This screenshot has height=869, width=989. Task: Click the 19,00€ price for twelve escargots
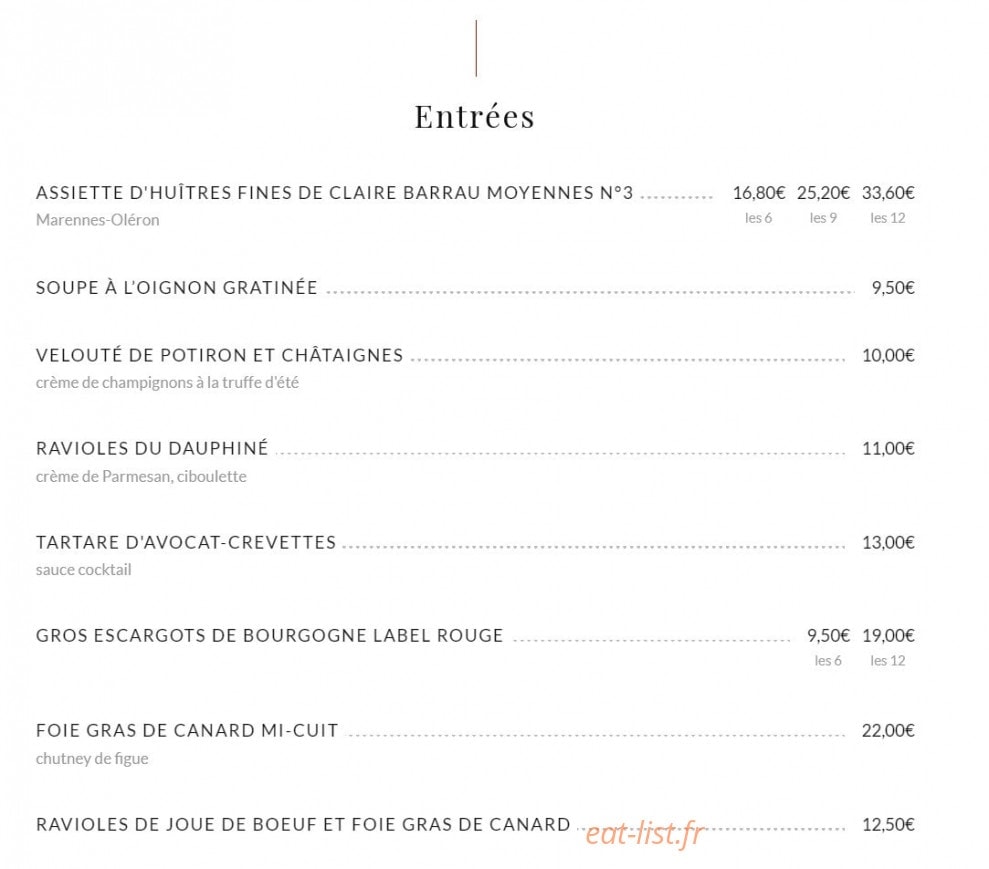pos(888,635)
